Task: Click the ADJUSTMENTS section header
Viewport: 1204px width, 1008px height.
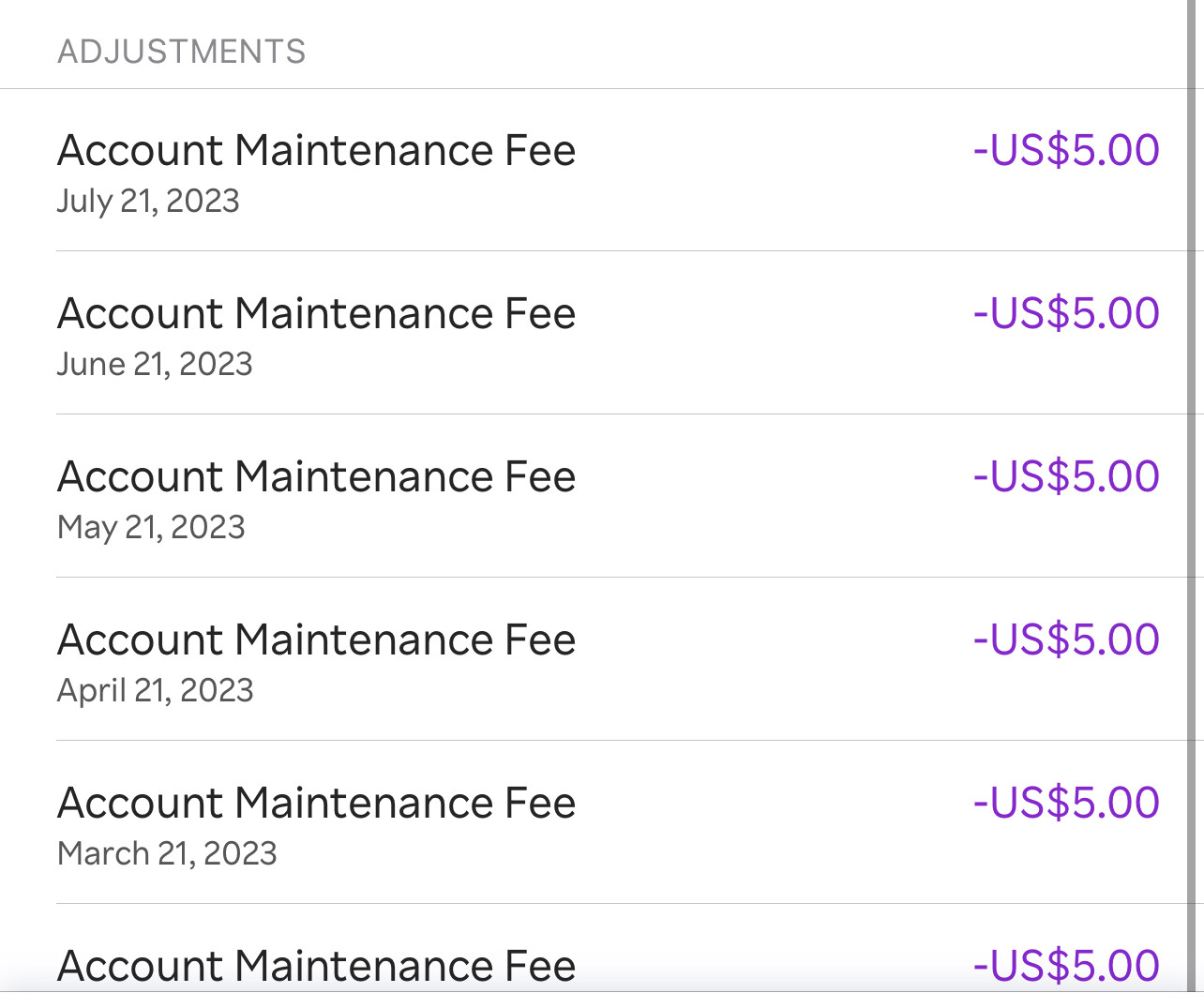Action: click(182, 52)
